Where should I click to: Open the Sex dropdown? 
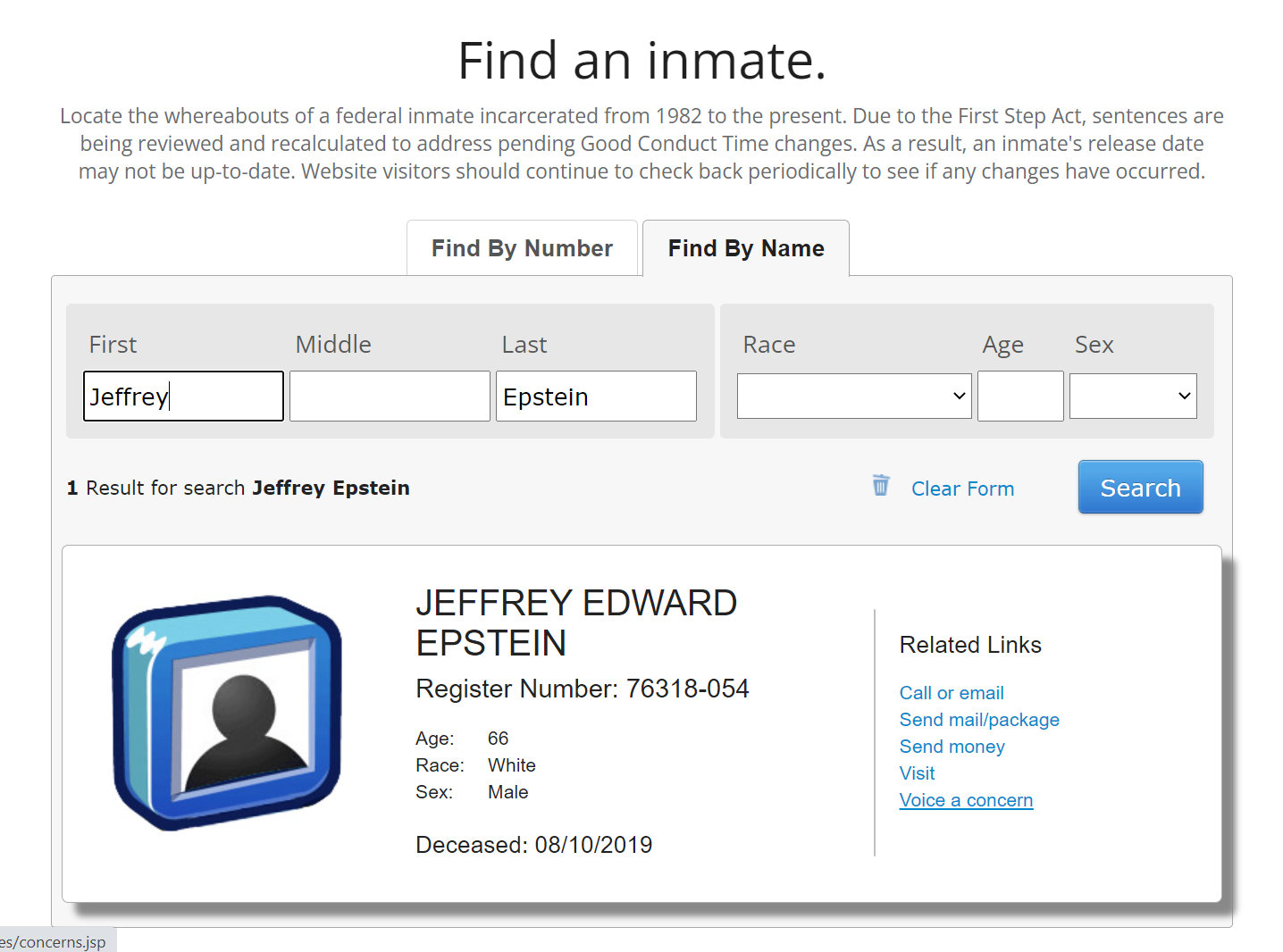(1133, 396)
